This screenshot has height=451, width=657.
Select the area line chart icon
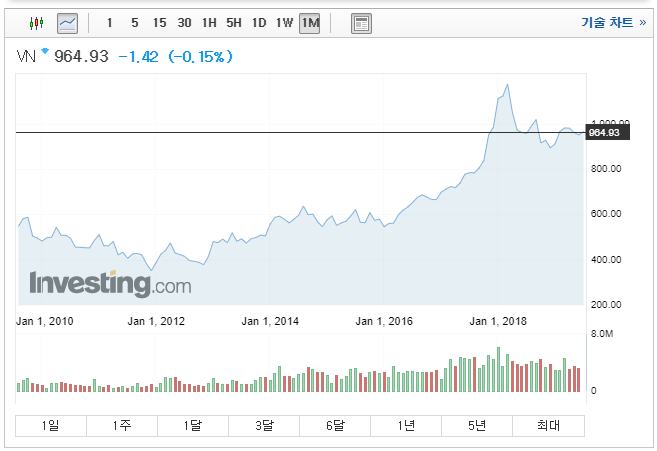point(67,23)
